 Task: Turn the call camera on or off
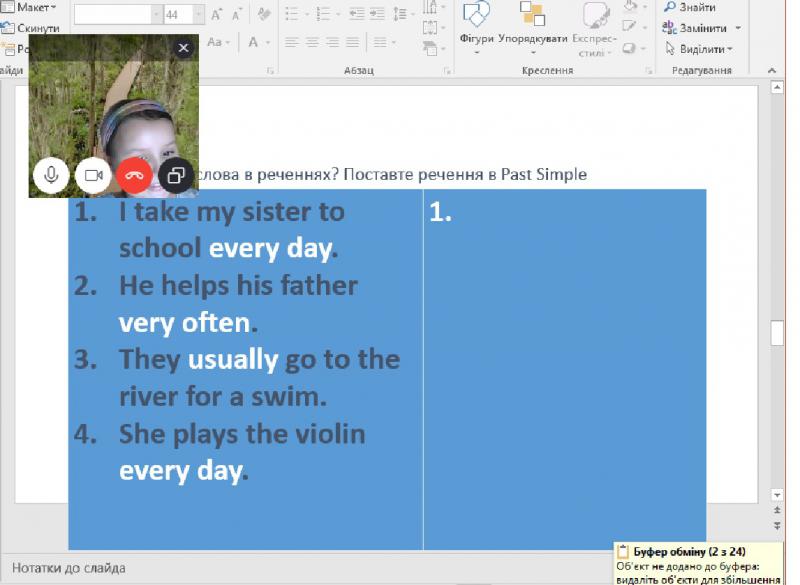tap(93, 175)
